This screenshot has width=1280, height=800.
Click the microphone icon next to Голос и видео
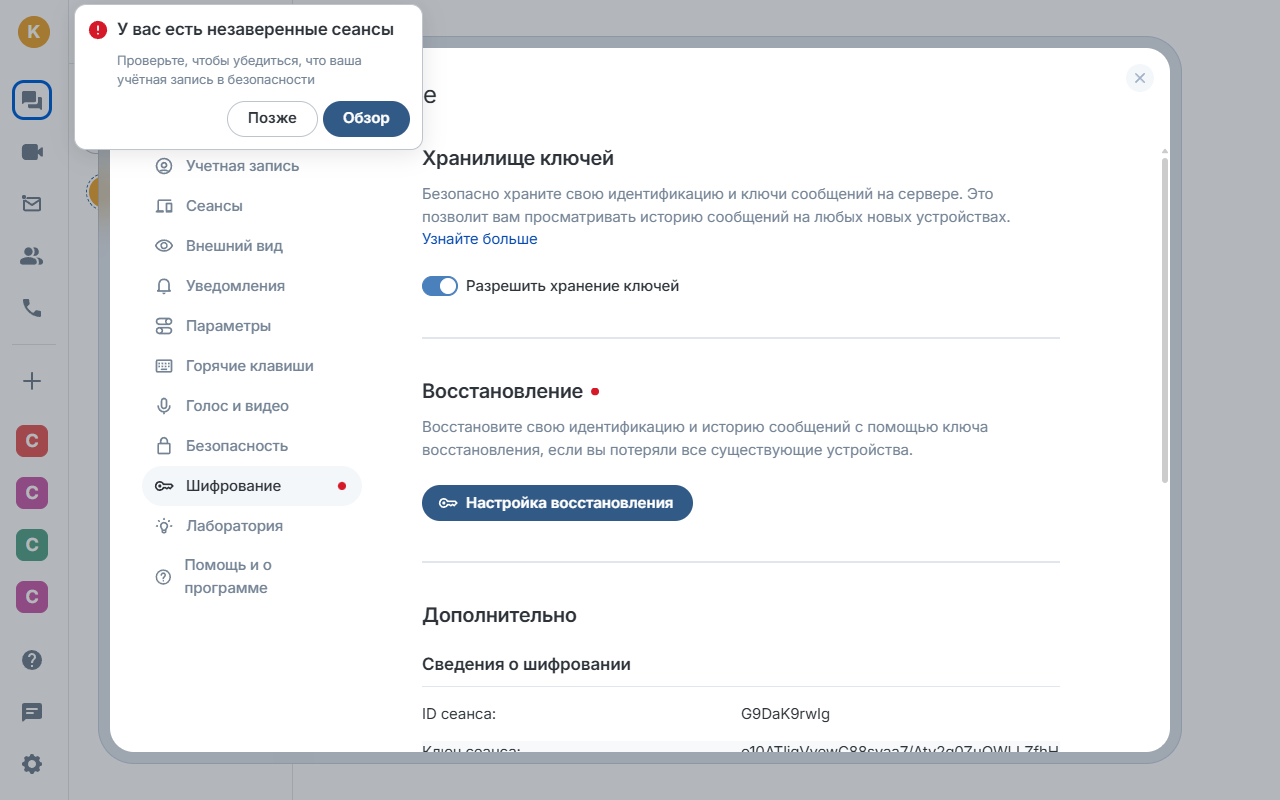[164, 406]
